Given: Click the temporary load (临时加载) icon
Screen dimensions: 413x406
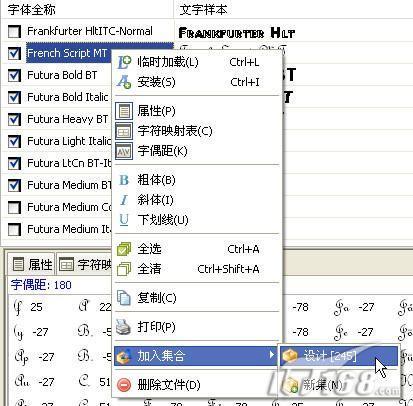Looking at the screenshot, I should point(124,62).
